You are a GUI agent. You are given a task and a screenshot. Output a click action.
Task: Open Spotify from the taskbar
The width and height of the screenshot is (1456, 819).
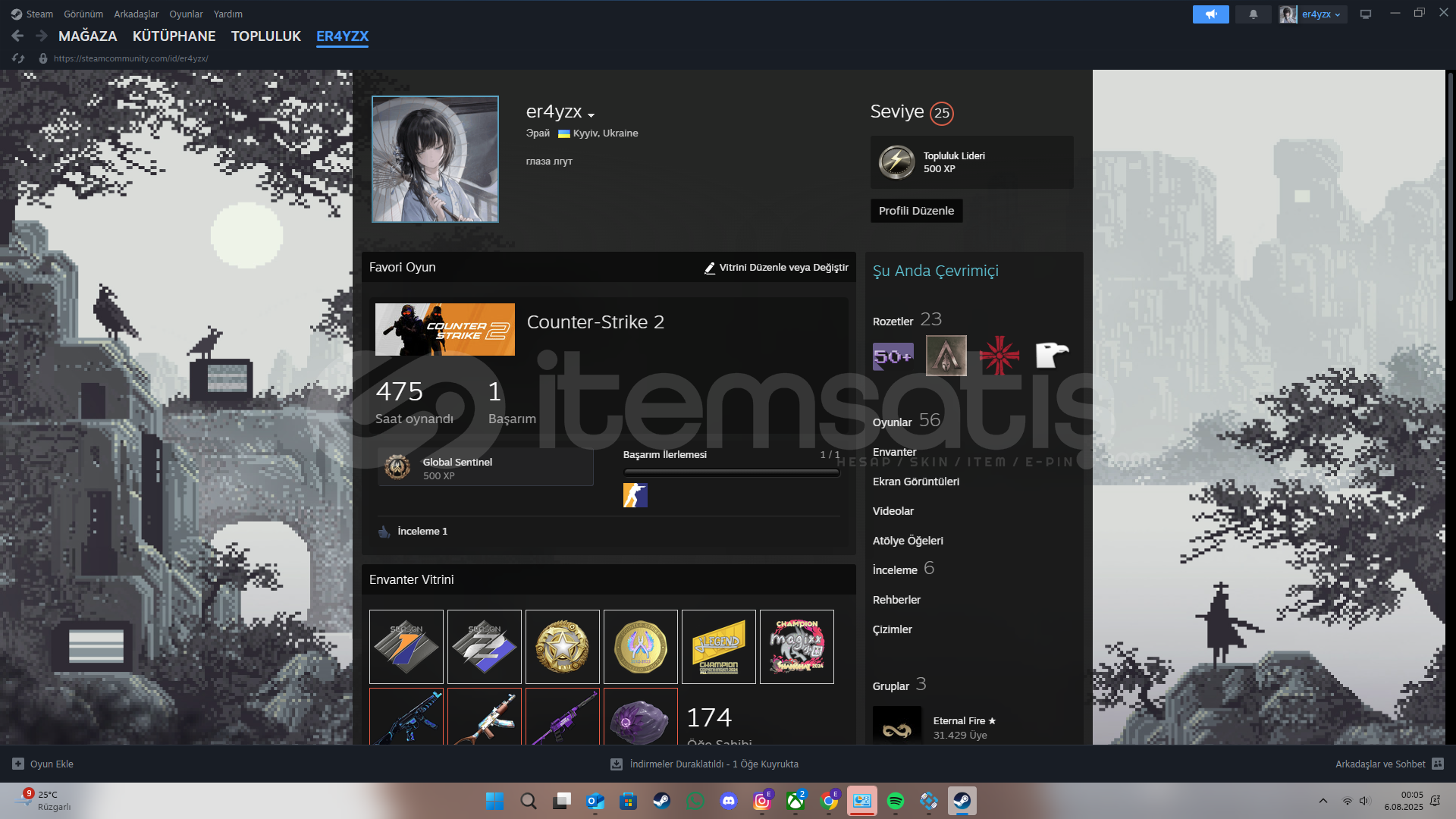[896, 801]
